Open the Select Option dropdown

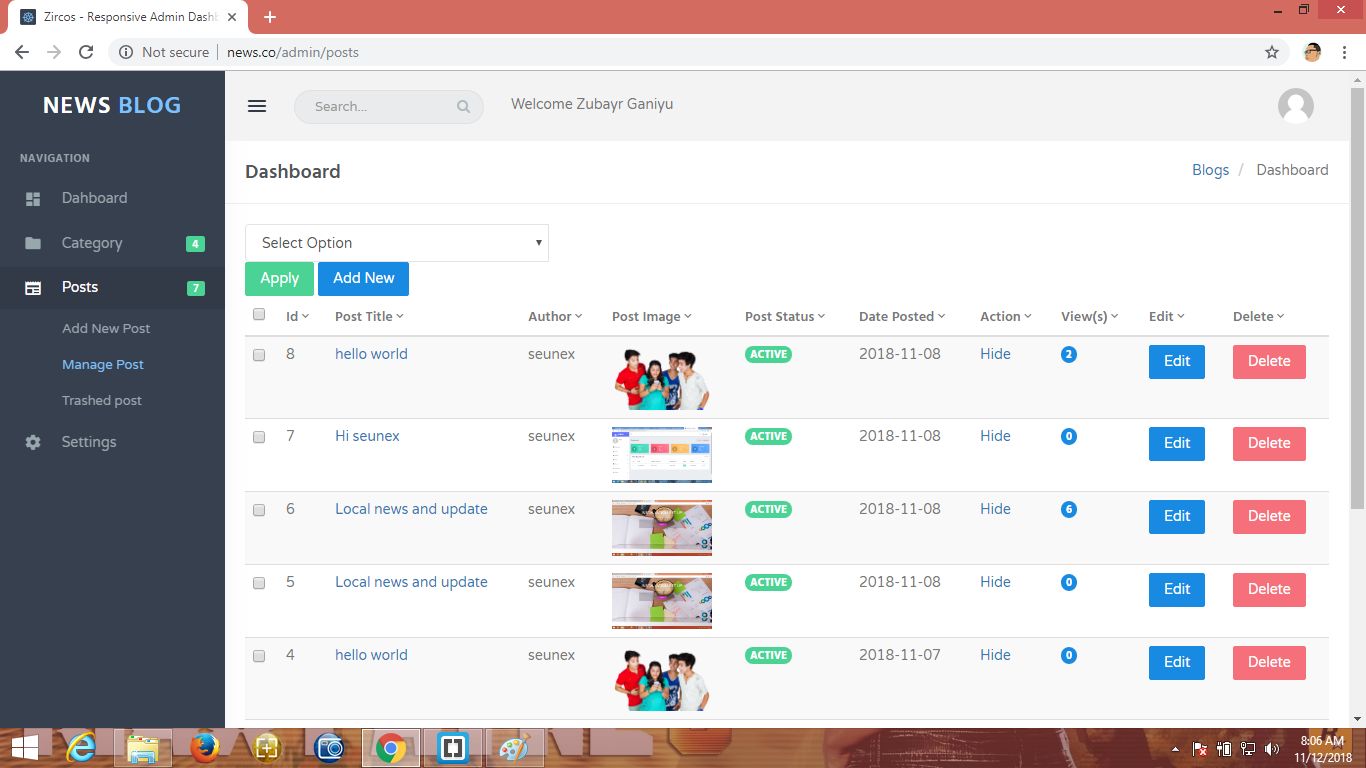tap(397, 243)
